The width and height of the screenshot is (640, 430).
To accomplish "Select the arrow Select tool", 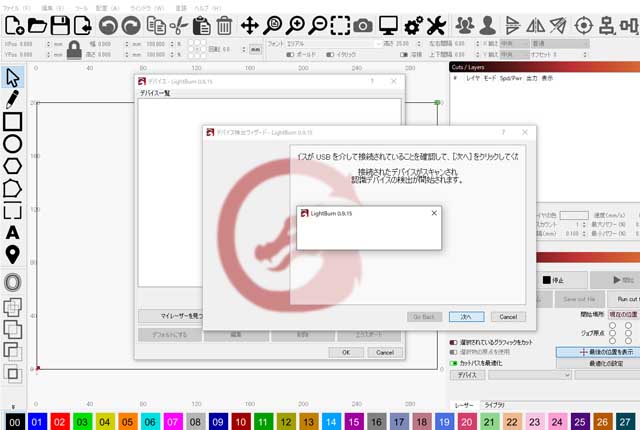I will (13, 78).
